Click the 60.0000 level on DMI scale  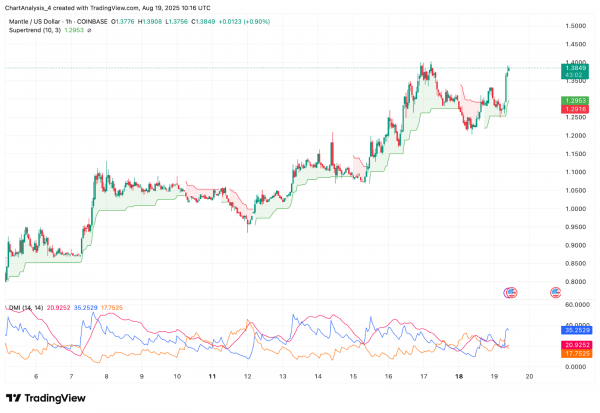point(577,305)
